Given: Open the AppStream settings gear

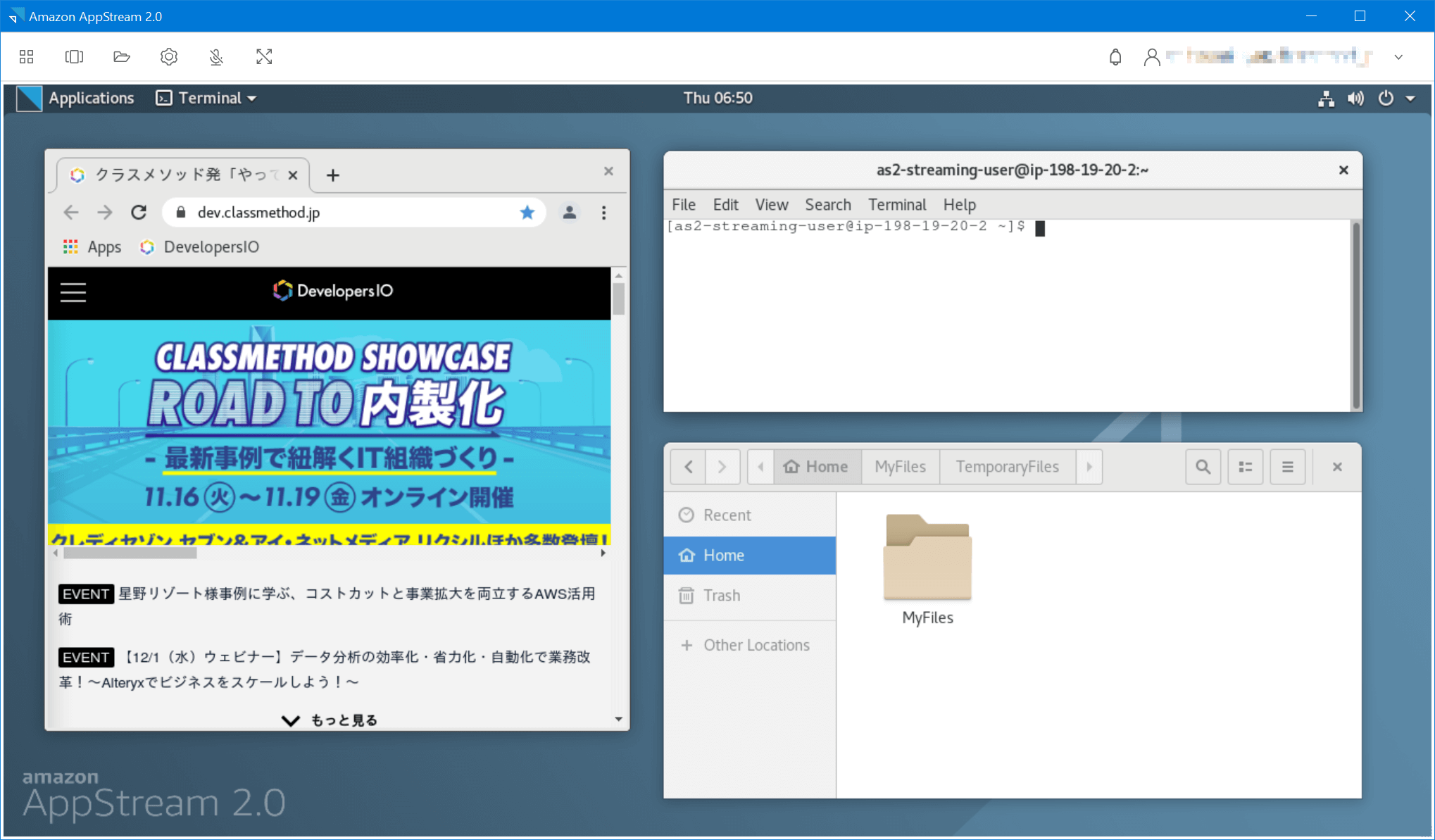Looking at the screenshot, I should [169, 56].
